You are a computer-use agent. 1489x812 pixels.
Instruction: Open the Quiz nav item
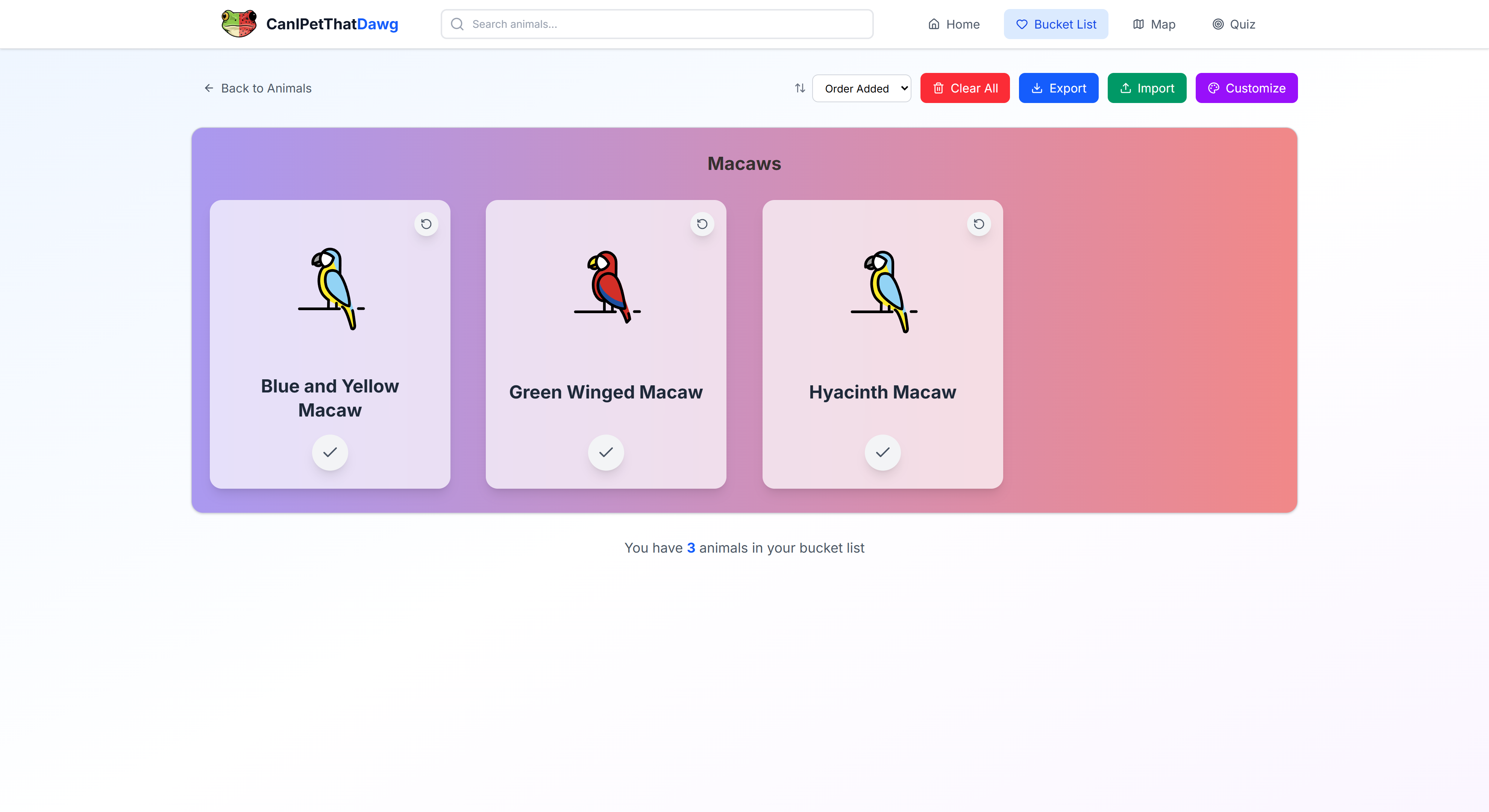(1234, 24)
